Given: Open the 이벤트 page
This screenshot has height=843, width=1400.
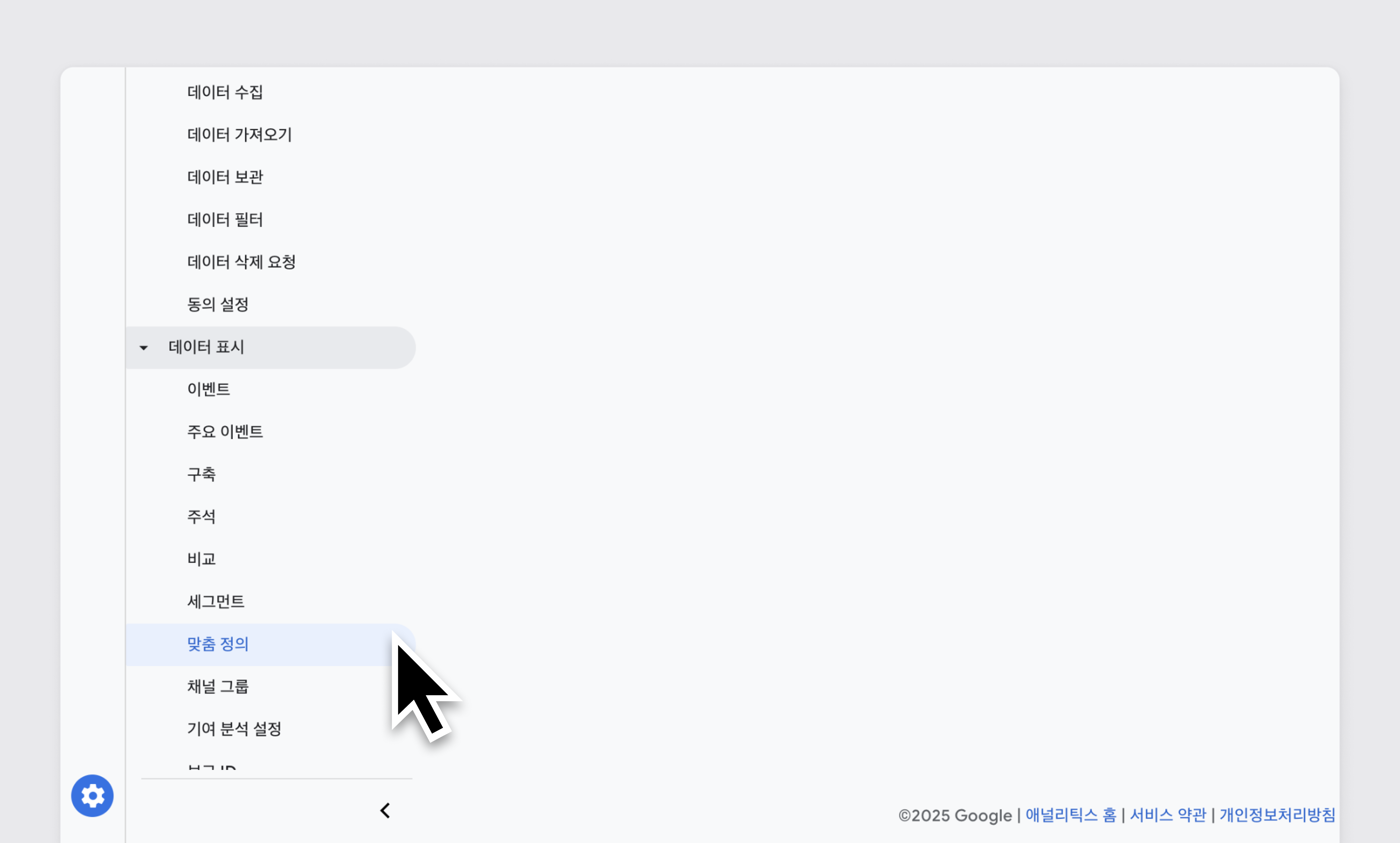Looking at the screenshot, I should pyautogui.click(x=208, y=389).
